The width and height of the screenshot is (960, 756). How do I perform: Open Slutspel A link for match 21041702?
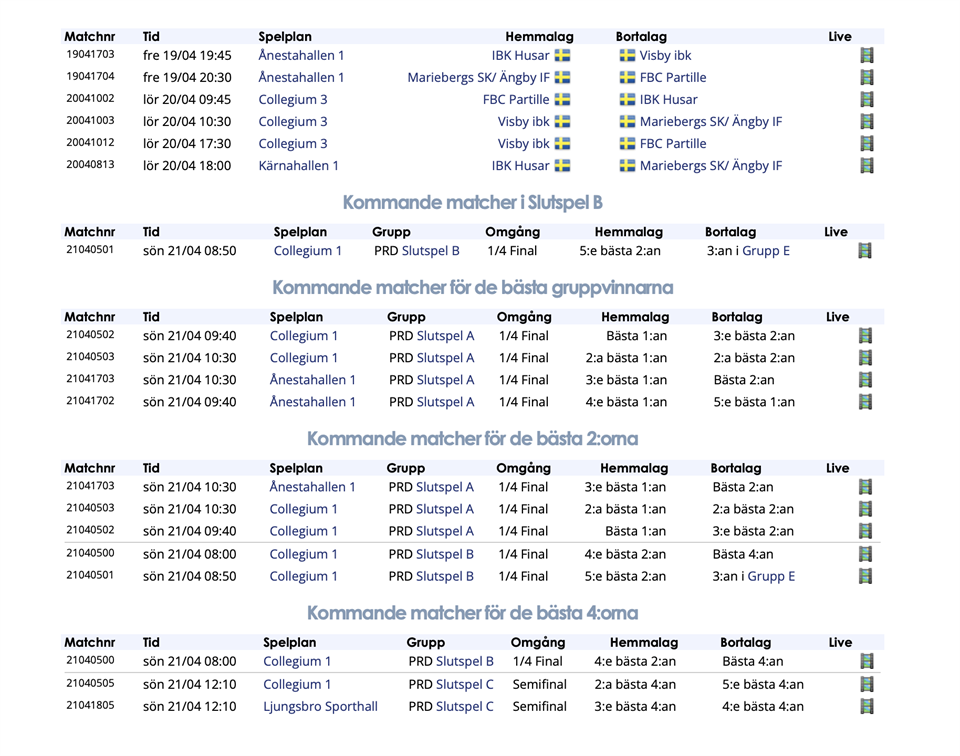(445, 402)
